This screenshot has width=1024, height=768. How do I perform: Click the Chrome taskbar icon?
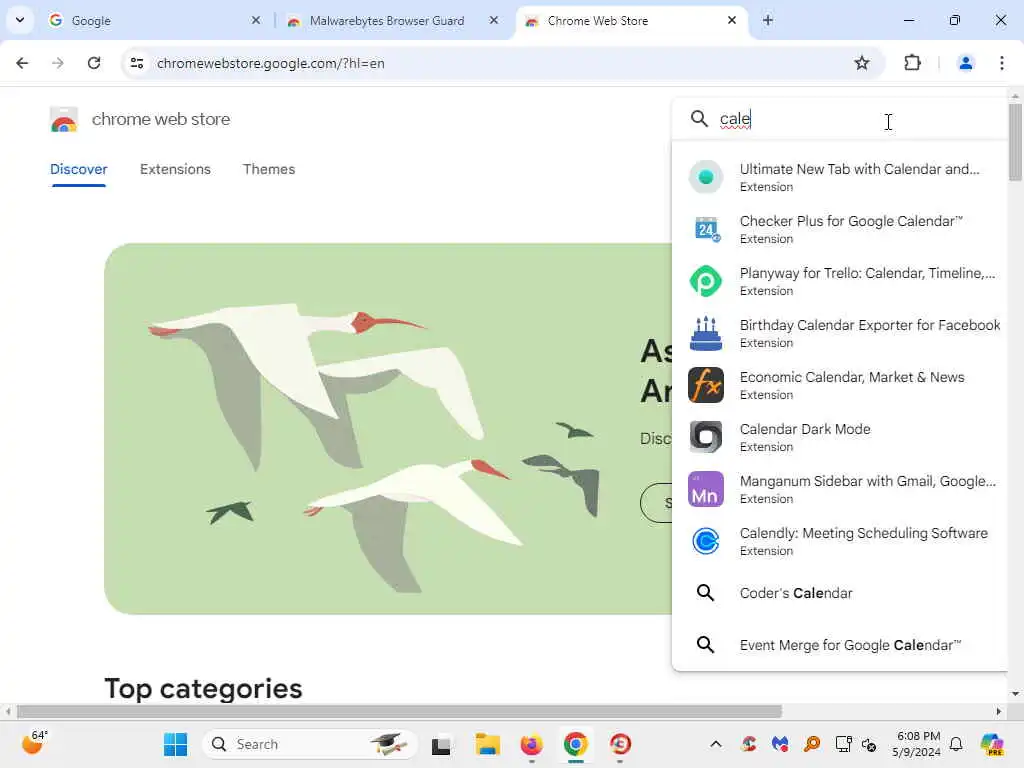(576, 744)
